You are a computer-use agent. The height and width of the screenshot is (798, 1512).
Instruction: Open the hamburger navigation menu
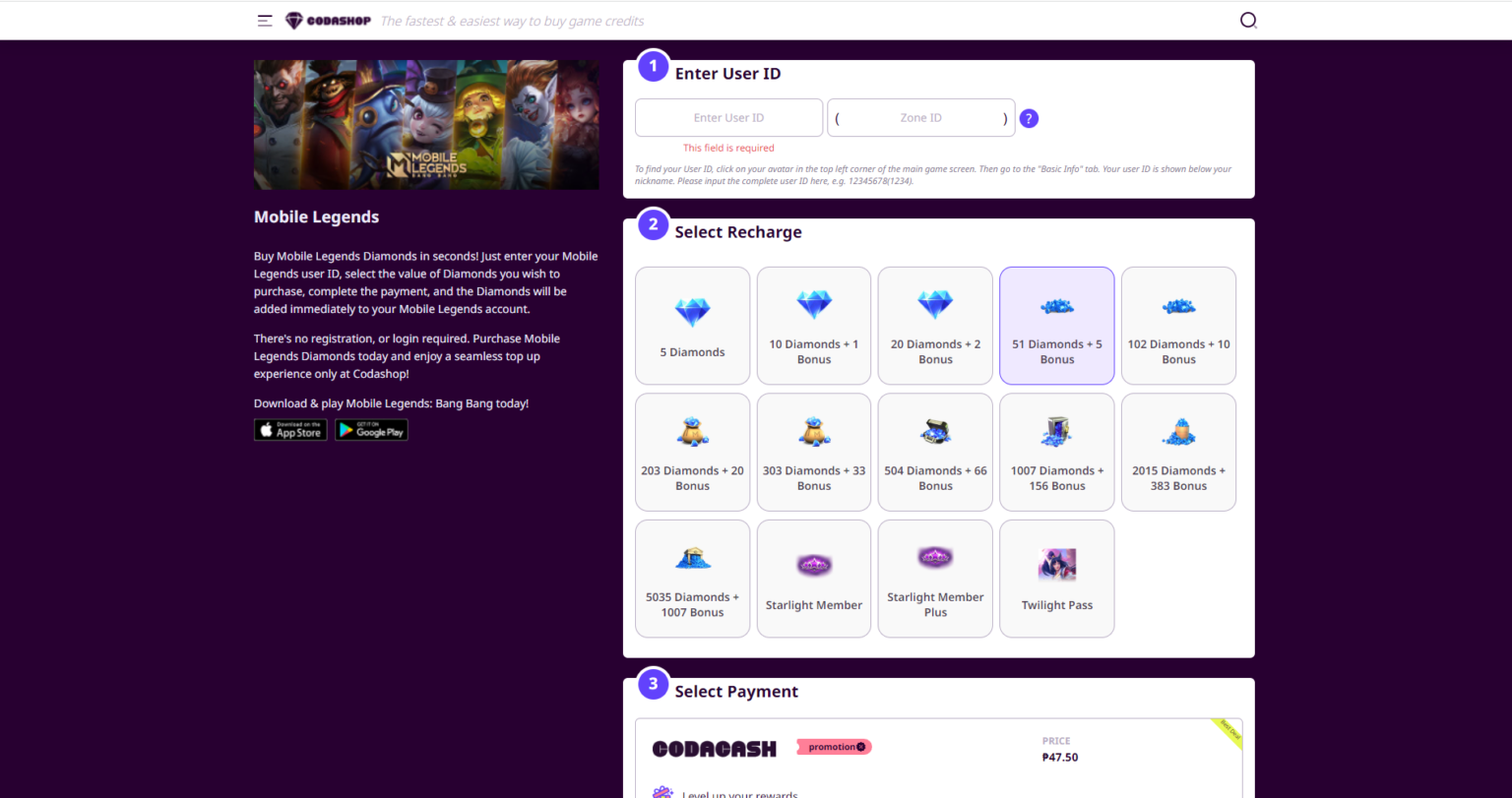(x=264, y=20)
